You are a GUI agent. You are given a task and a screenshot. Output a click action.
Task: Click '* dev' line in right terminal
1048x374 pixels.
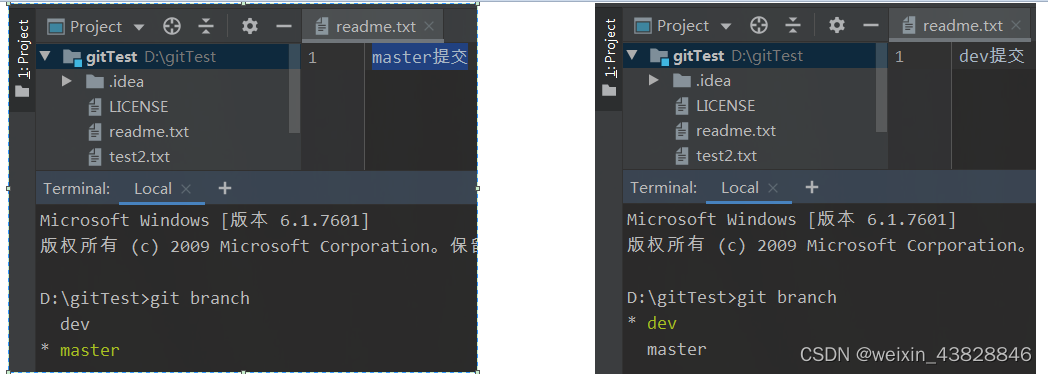click(652, 324)
